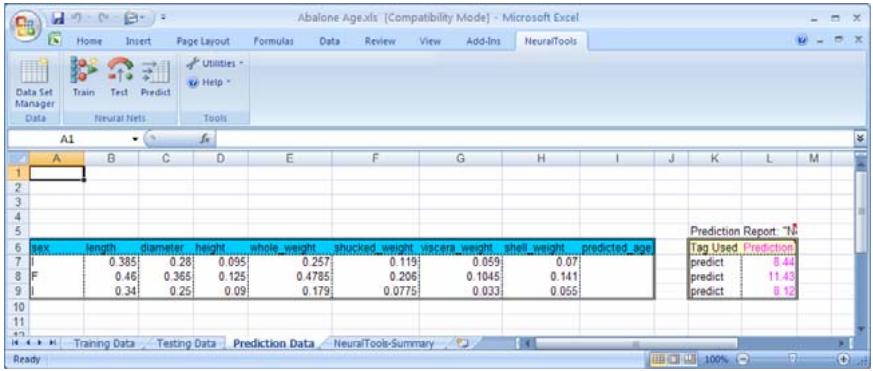Image resolution: width=873 pixels, height=371 pixels.
Task: Launch the Train neural net tool
Action: (x=84, y=77)
